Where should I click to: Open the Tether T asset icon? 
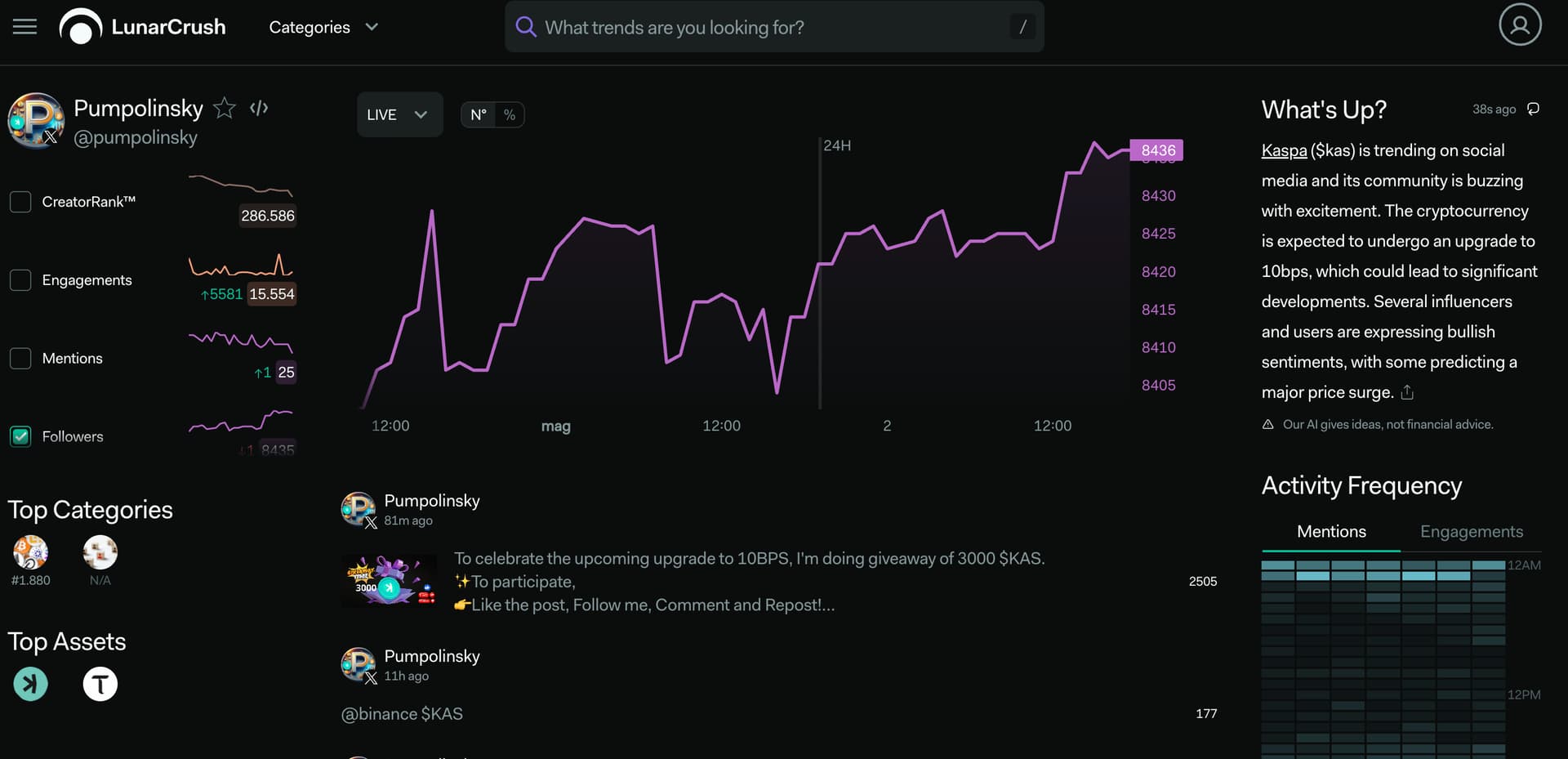[x=100, y=684]
